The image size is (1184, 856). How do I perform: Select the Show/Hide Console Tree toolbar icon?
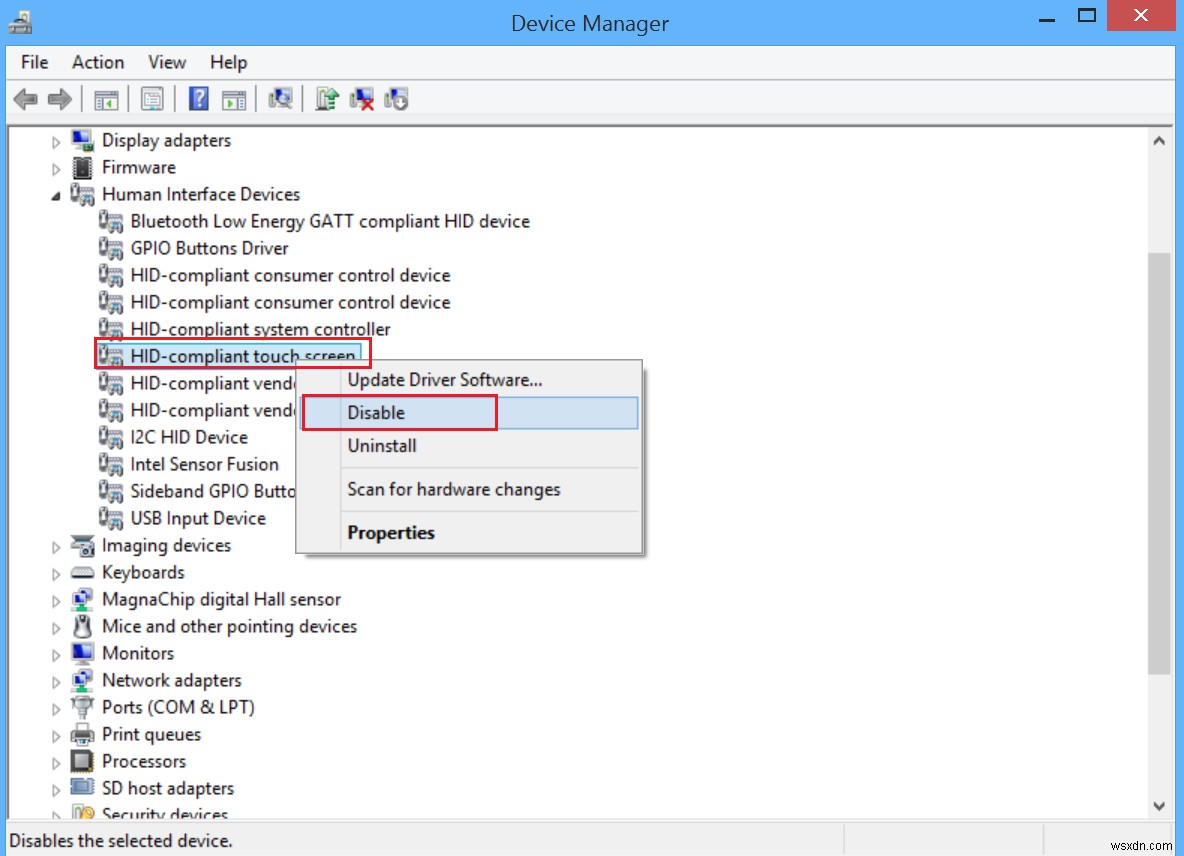click(105, 98)
